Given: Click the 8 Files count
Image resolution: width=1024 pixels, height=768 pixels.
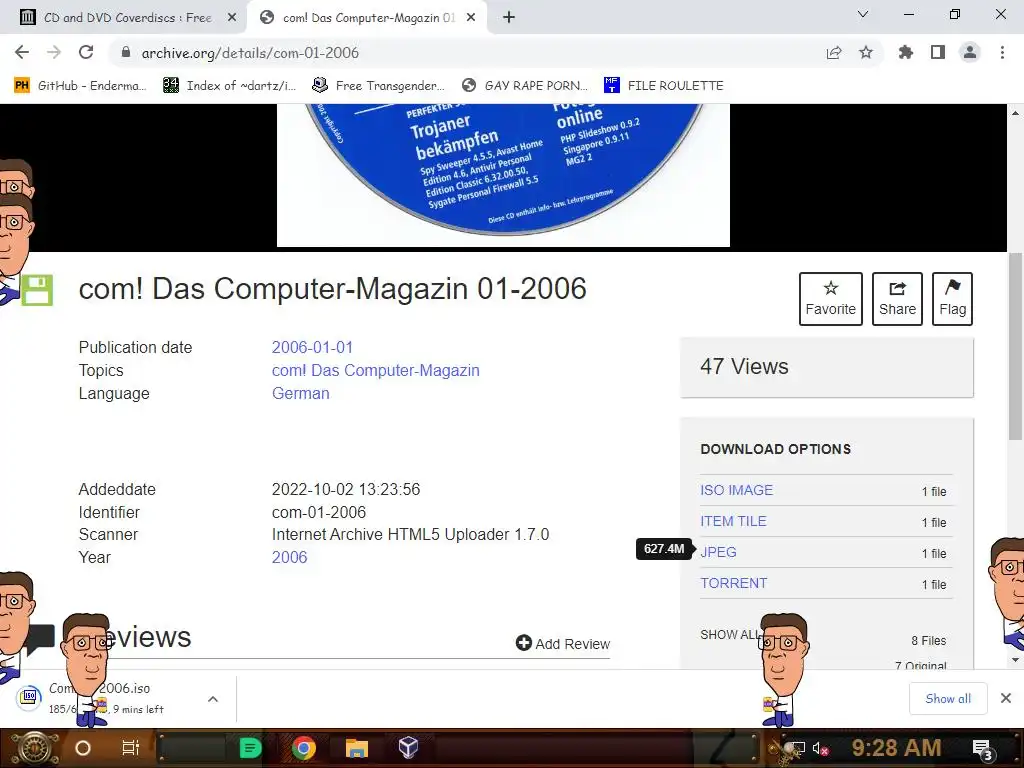Looking at the screenshot, I should click(929, 641).
